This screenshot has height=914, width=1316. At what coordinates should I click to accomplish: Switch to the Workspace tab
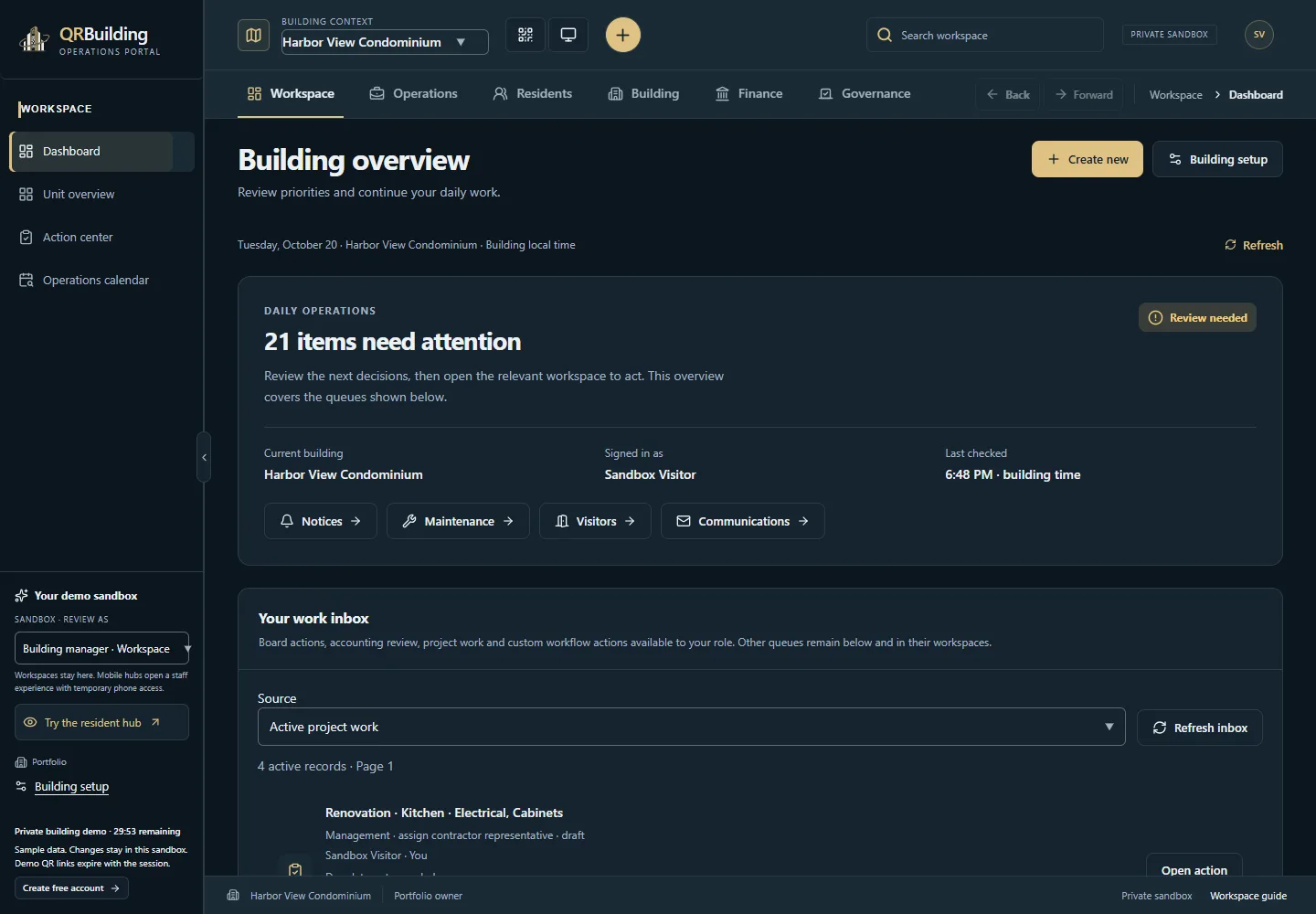pos(291,93)
